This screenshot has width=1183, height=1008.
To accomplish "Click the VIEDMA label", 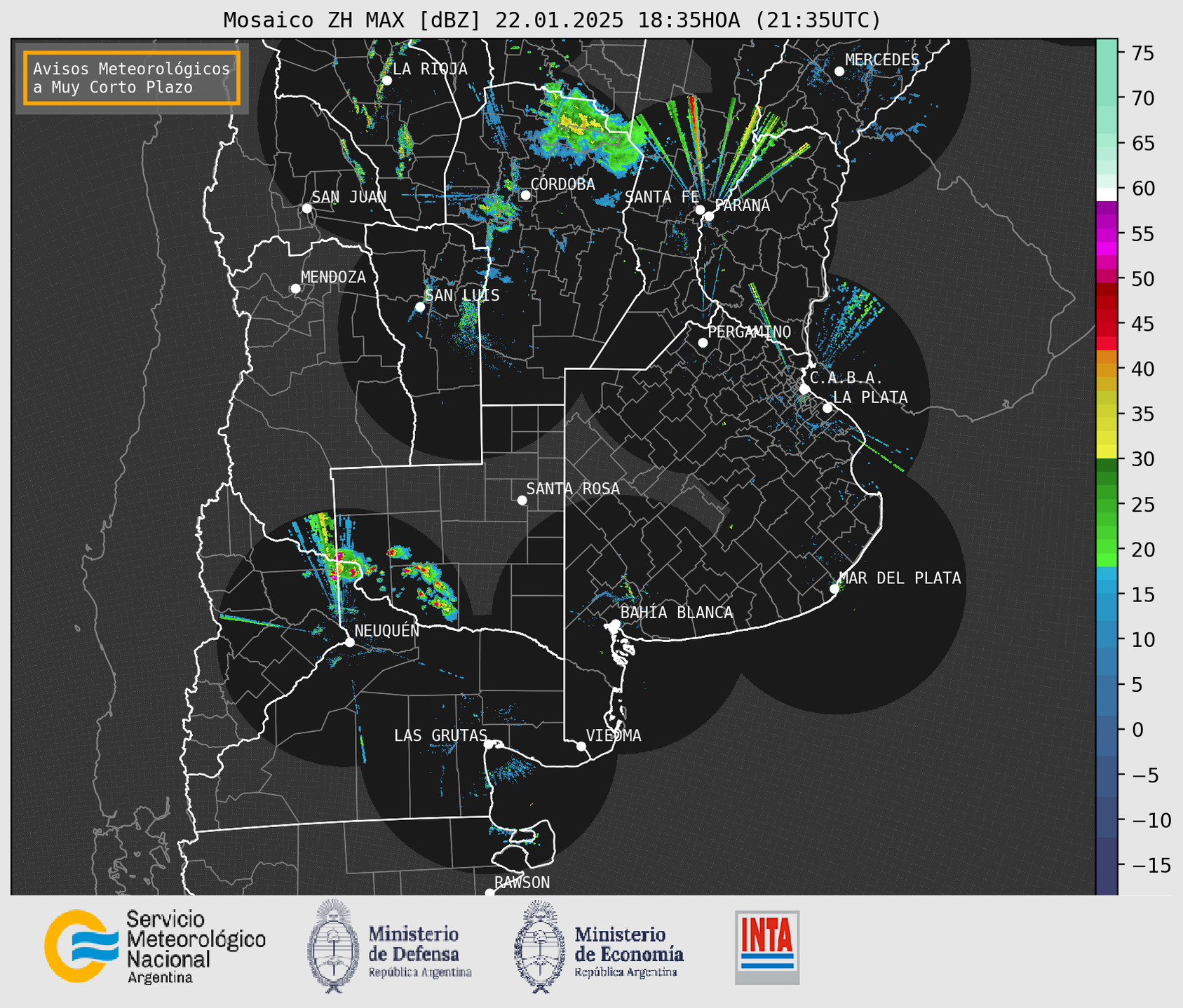I will [614, 735].
